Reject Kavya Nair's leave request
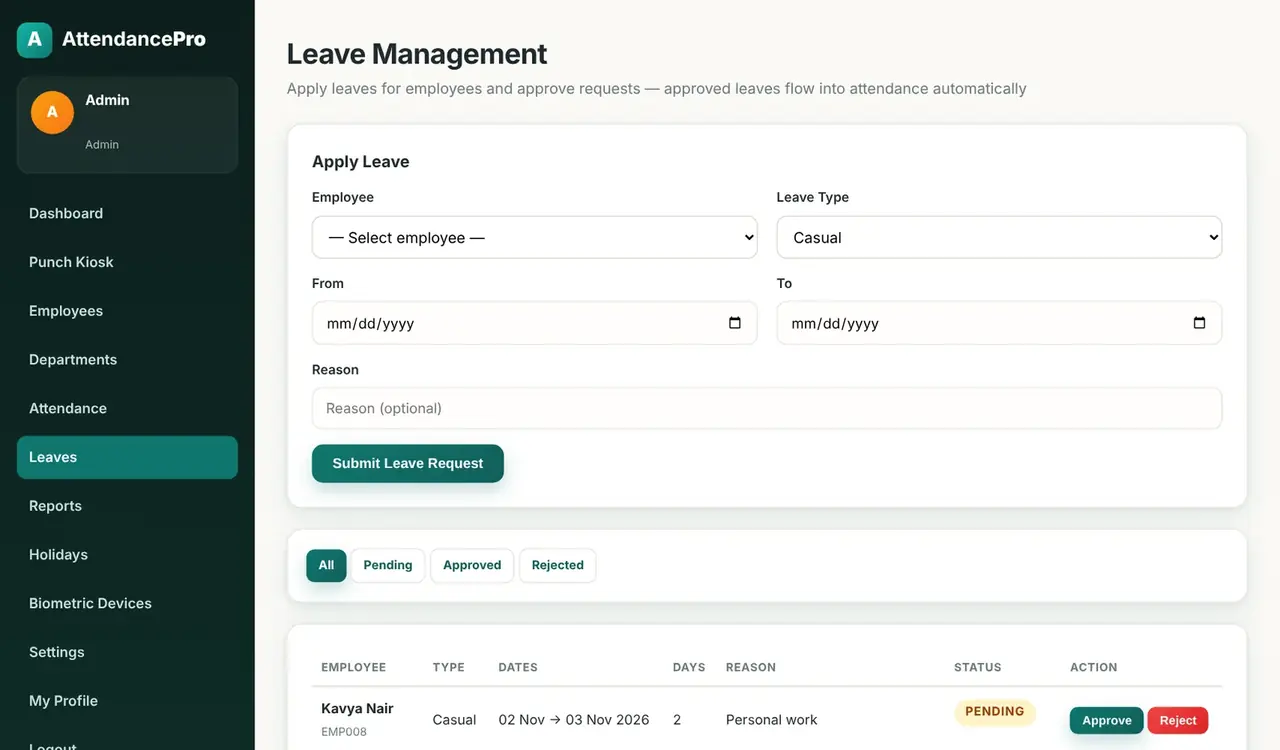The image size is (1280, 750). tap(1178, 720)
